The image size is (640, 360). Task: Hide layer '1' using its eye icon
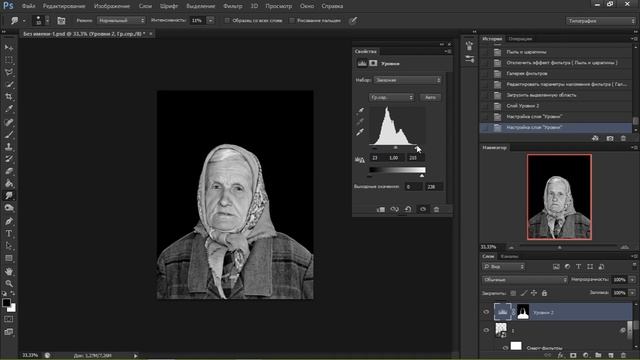click(486, 330)
